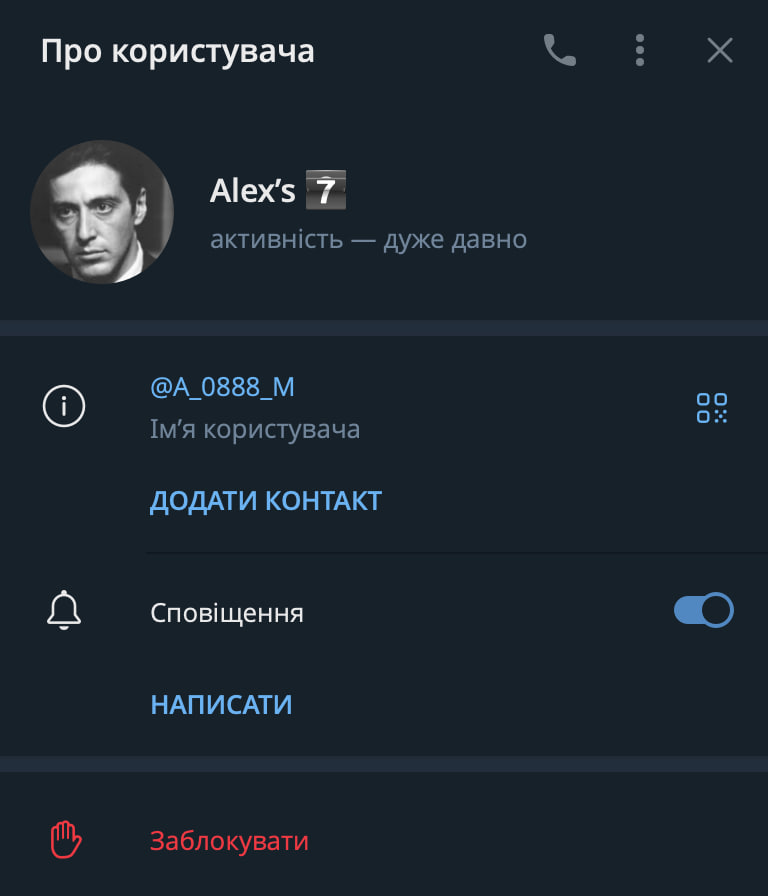768x896 pixels.
Task: Open Alex's profile photo
Action: click(102, 212)
